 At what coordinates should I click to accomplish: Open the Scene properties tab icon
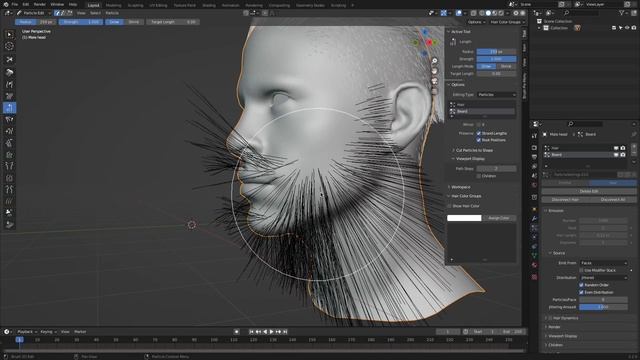[534, 176]
